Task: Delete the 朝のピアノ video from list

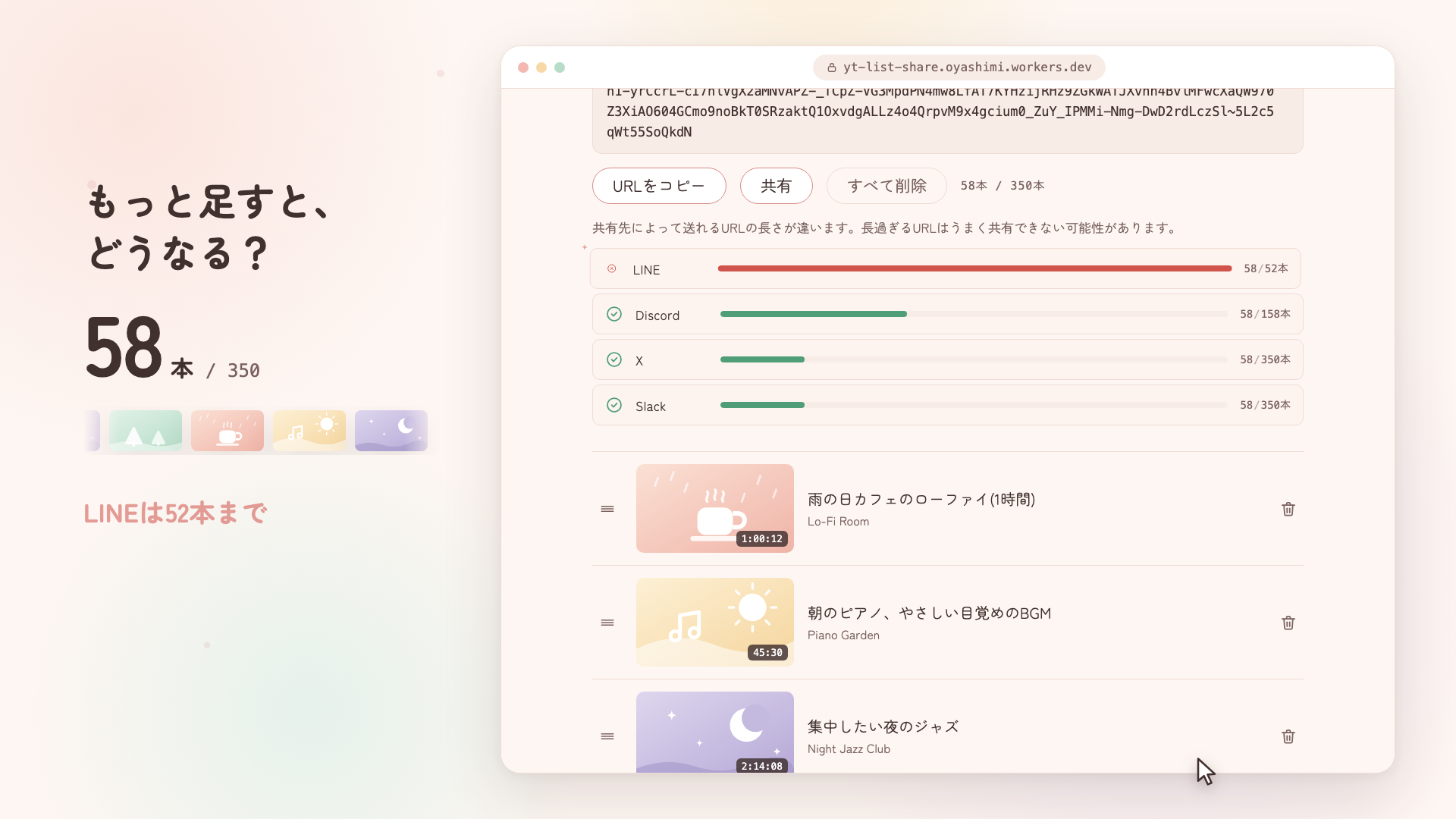Action: (1288, 623)
